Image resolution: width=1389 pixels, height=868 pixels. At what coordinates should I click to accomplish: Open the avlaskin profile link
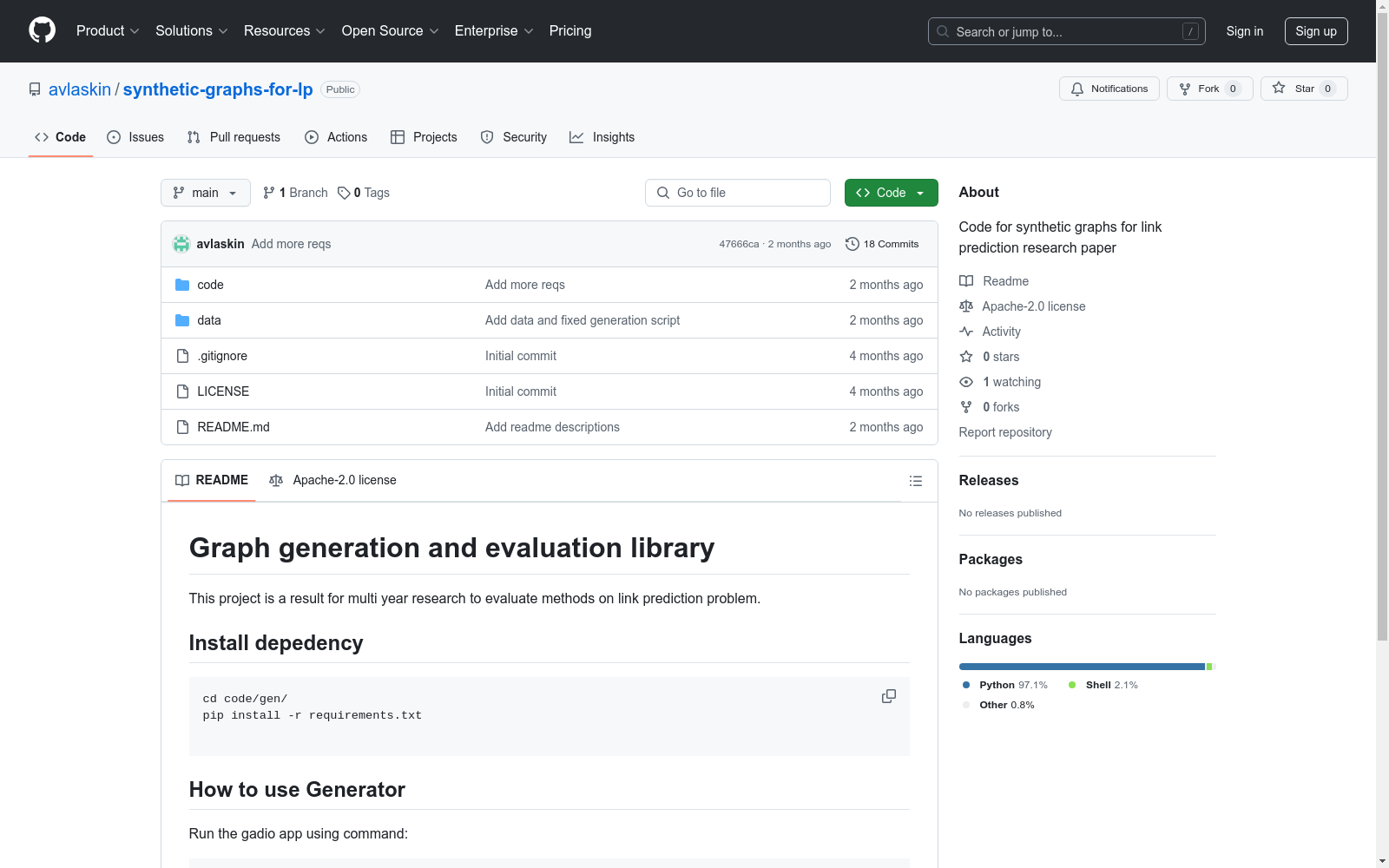(x=80, y=89)
